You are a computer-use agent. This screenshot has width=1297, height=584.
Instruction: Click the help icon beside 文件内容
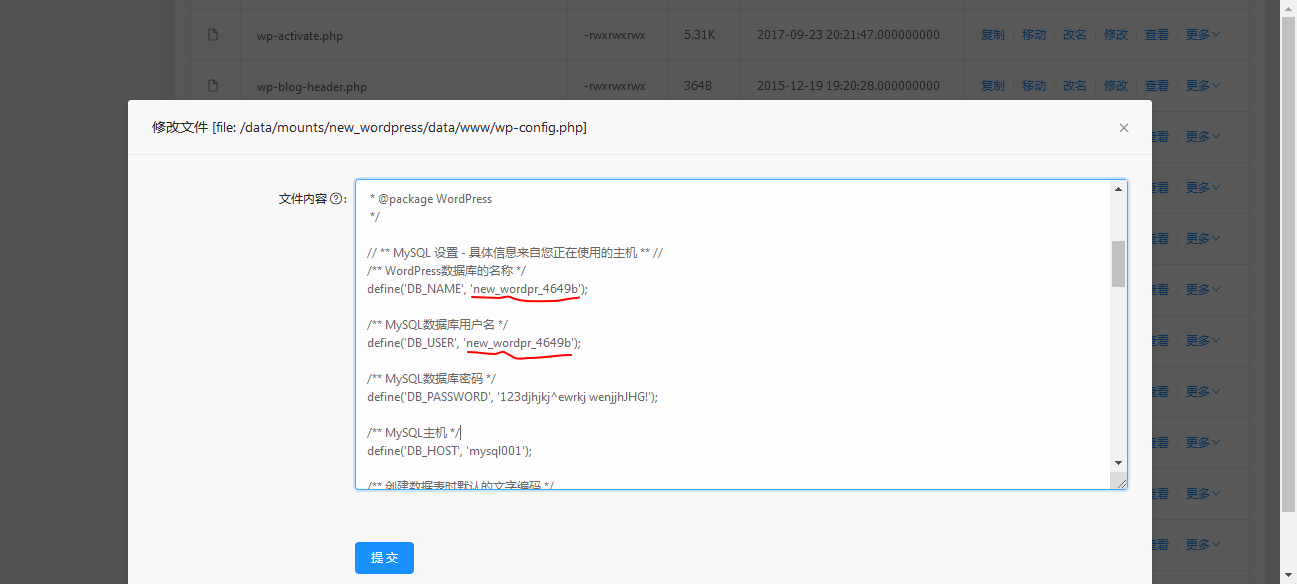[336, 199]
